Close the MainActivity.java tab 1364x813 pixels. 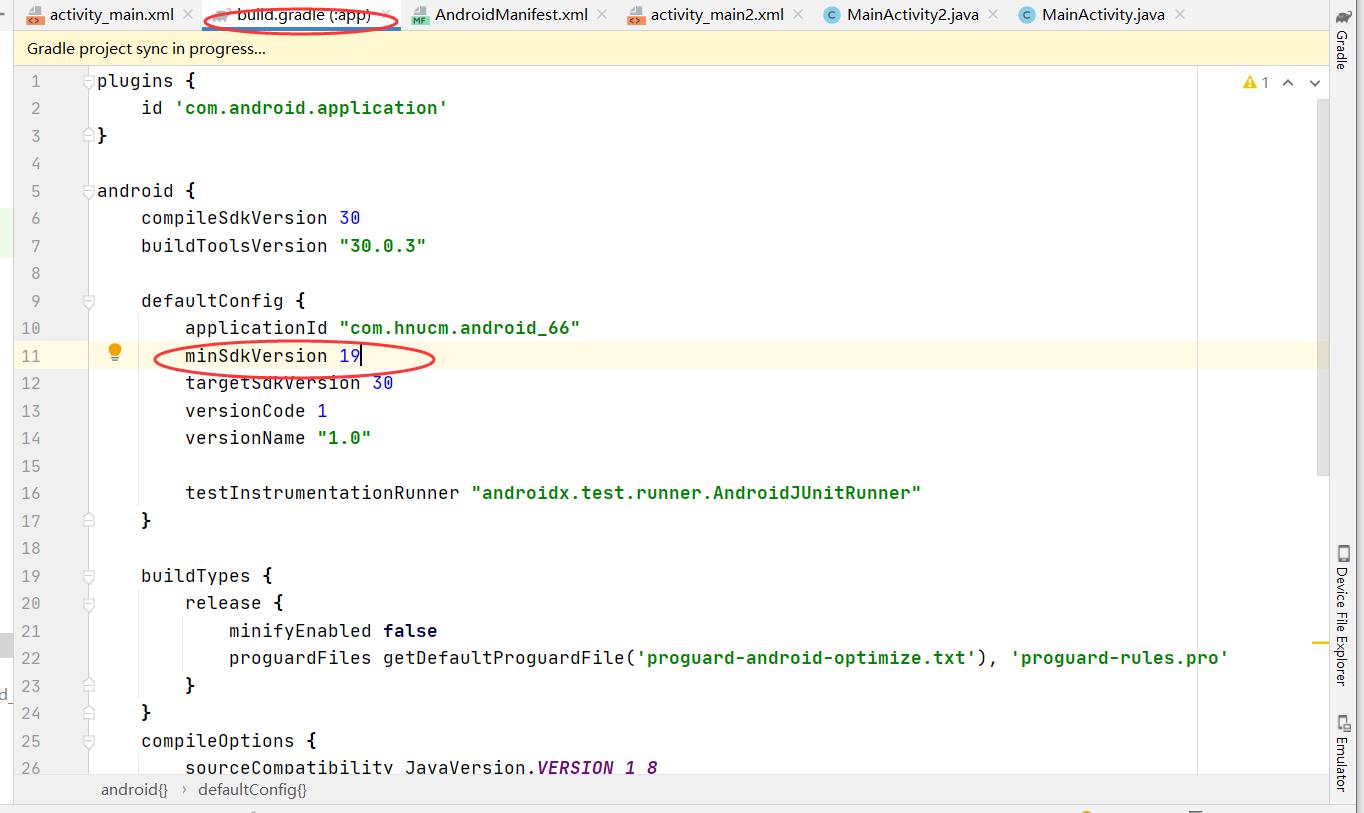(1181, 15)
